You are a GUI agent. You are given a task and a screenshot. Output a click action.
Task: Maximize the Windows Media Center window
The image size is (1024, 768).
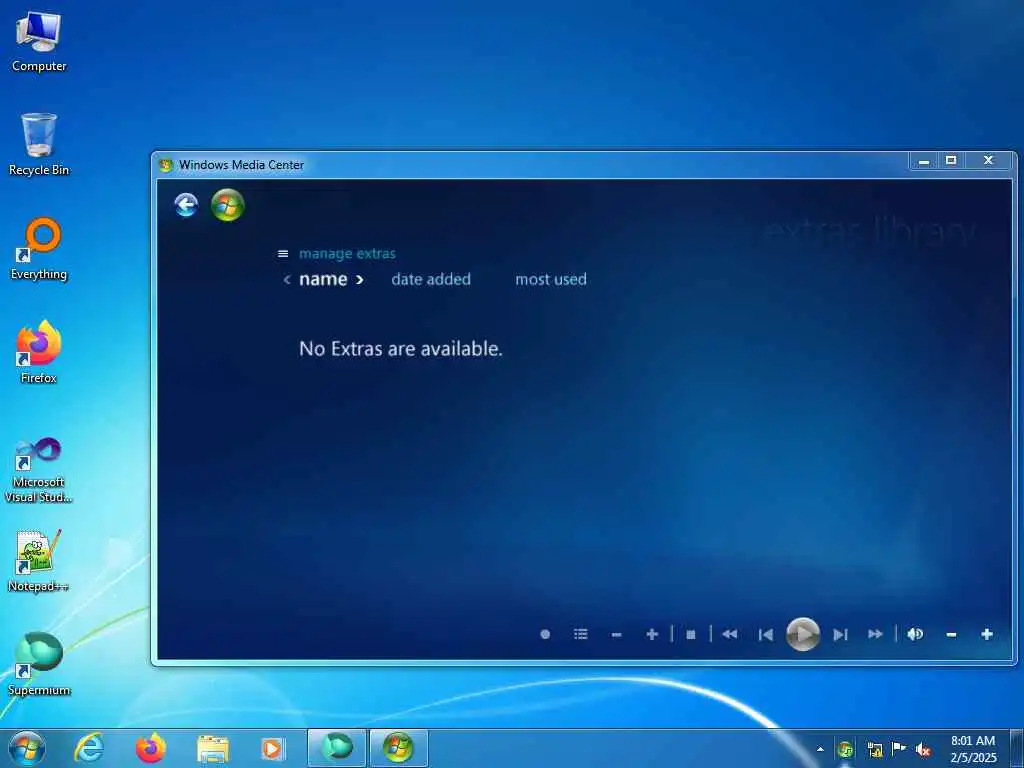click(x=951, y=161)
